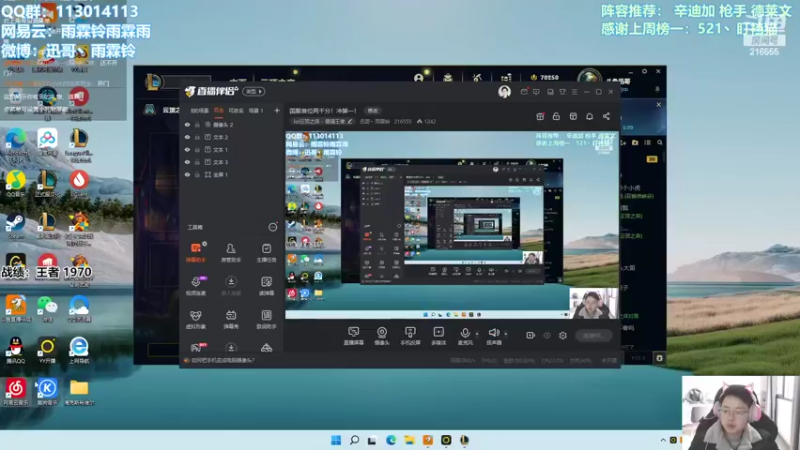
Task: Add 手机投屏 phone mirroring source
Action: pos(410,336)
